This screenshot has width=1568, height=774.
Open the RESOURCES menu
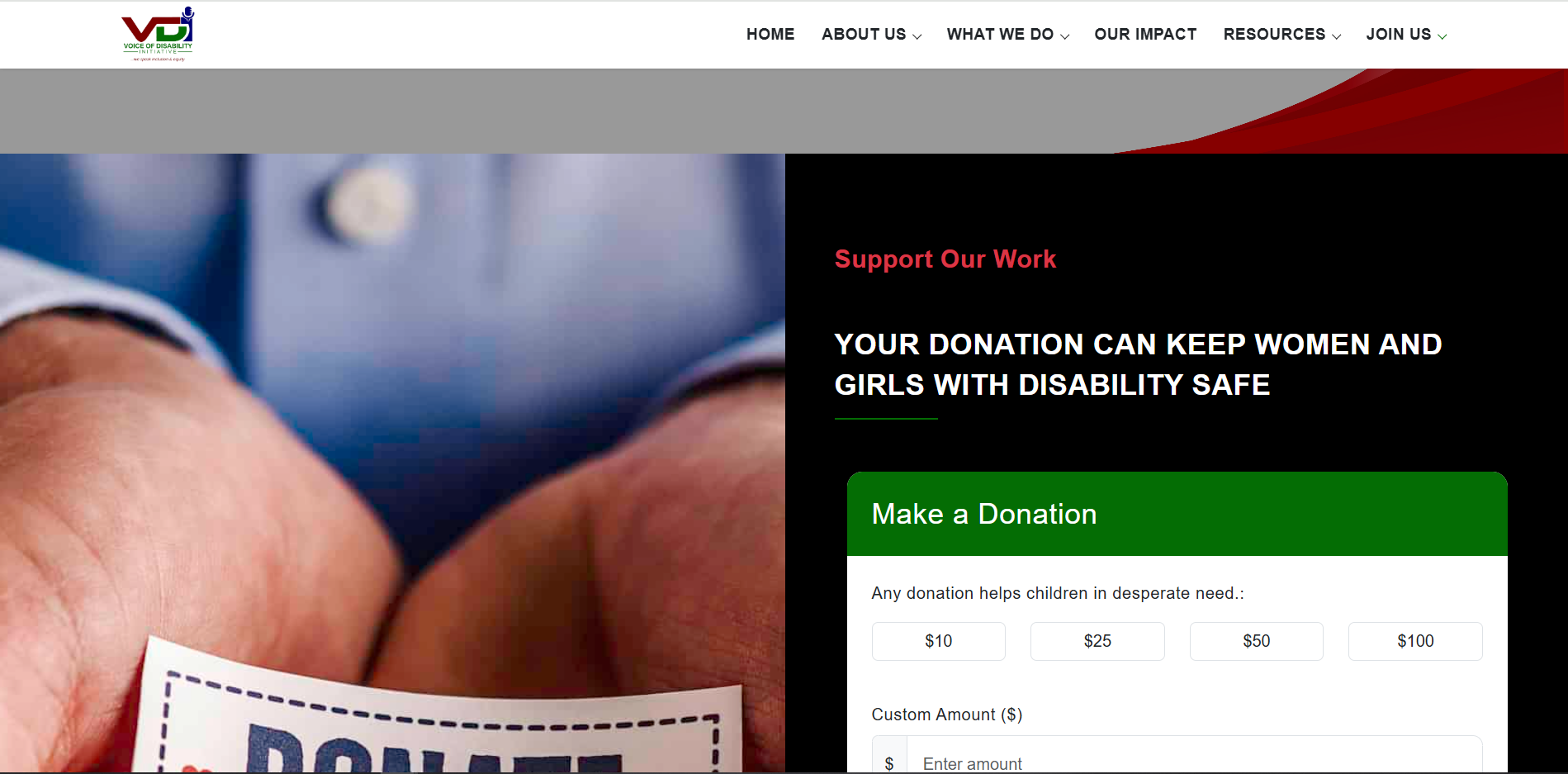point(1274,35)
